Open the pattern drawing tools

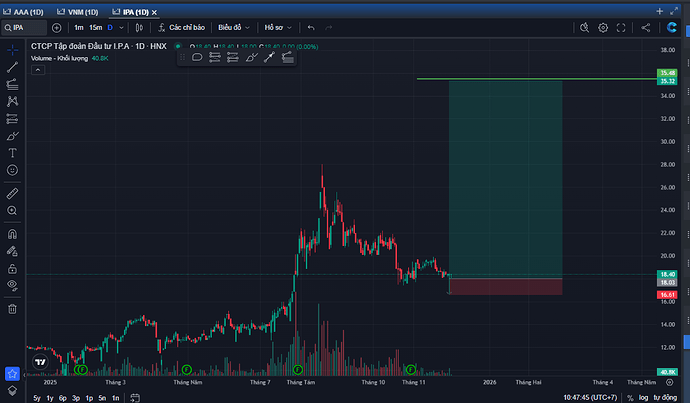pos(12,101)
